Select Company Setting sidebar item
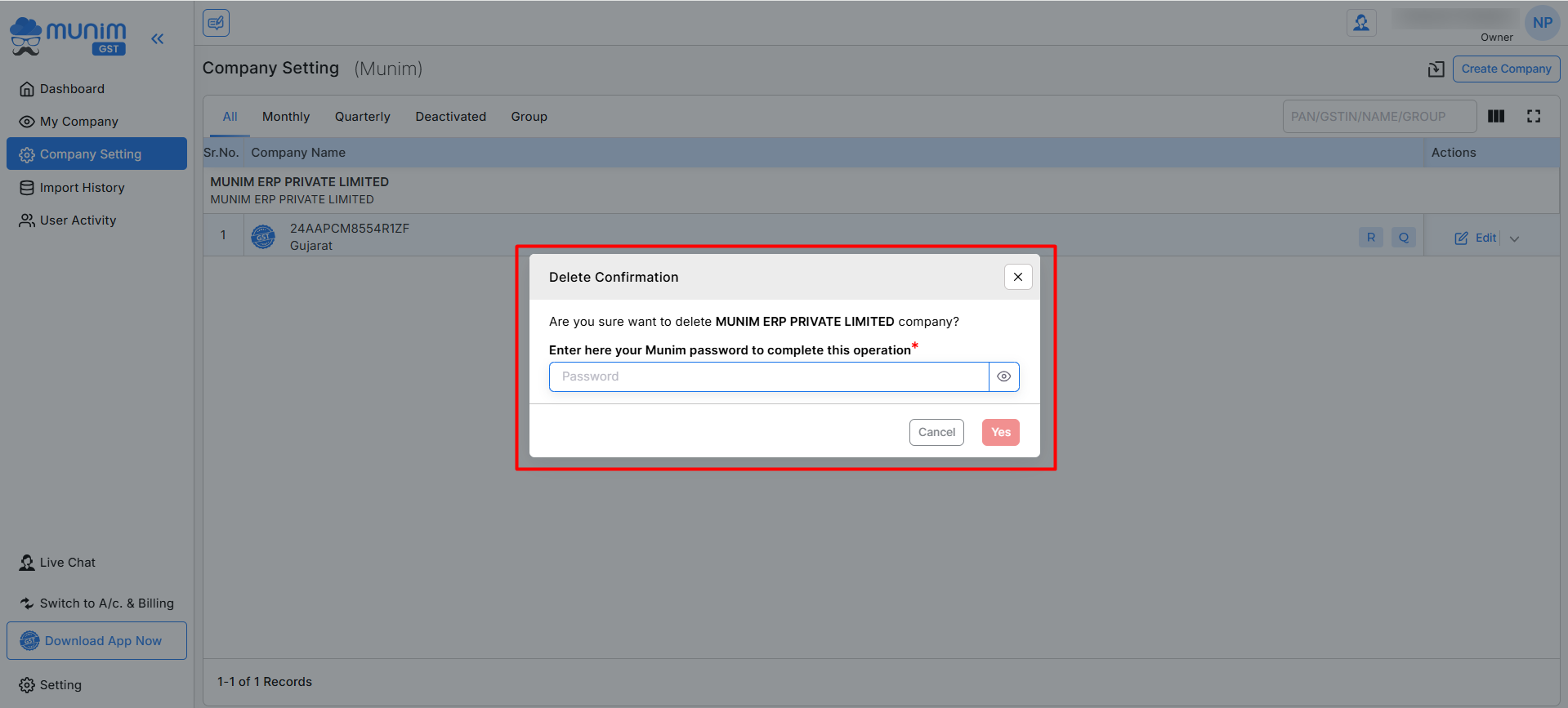Image resolution: width=1568 pixels, height=708 pixels. pyautogui.click(x=96, y=154)
